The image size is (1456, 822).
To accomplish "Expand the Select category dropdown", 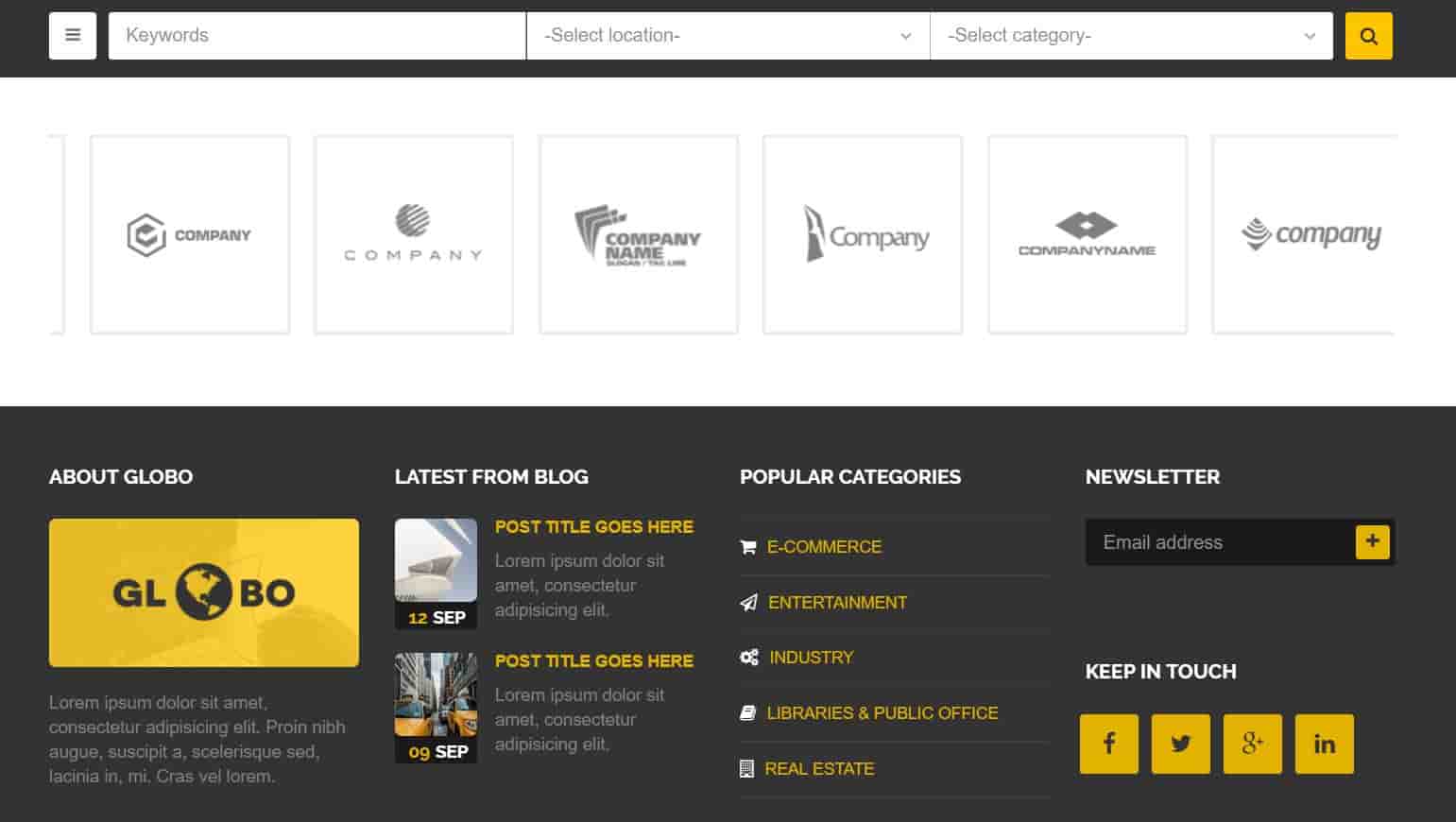I will [1131, 36].
